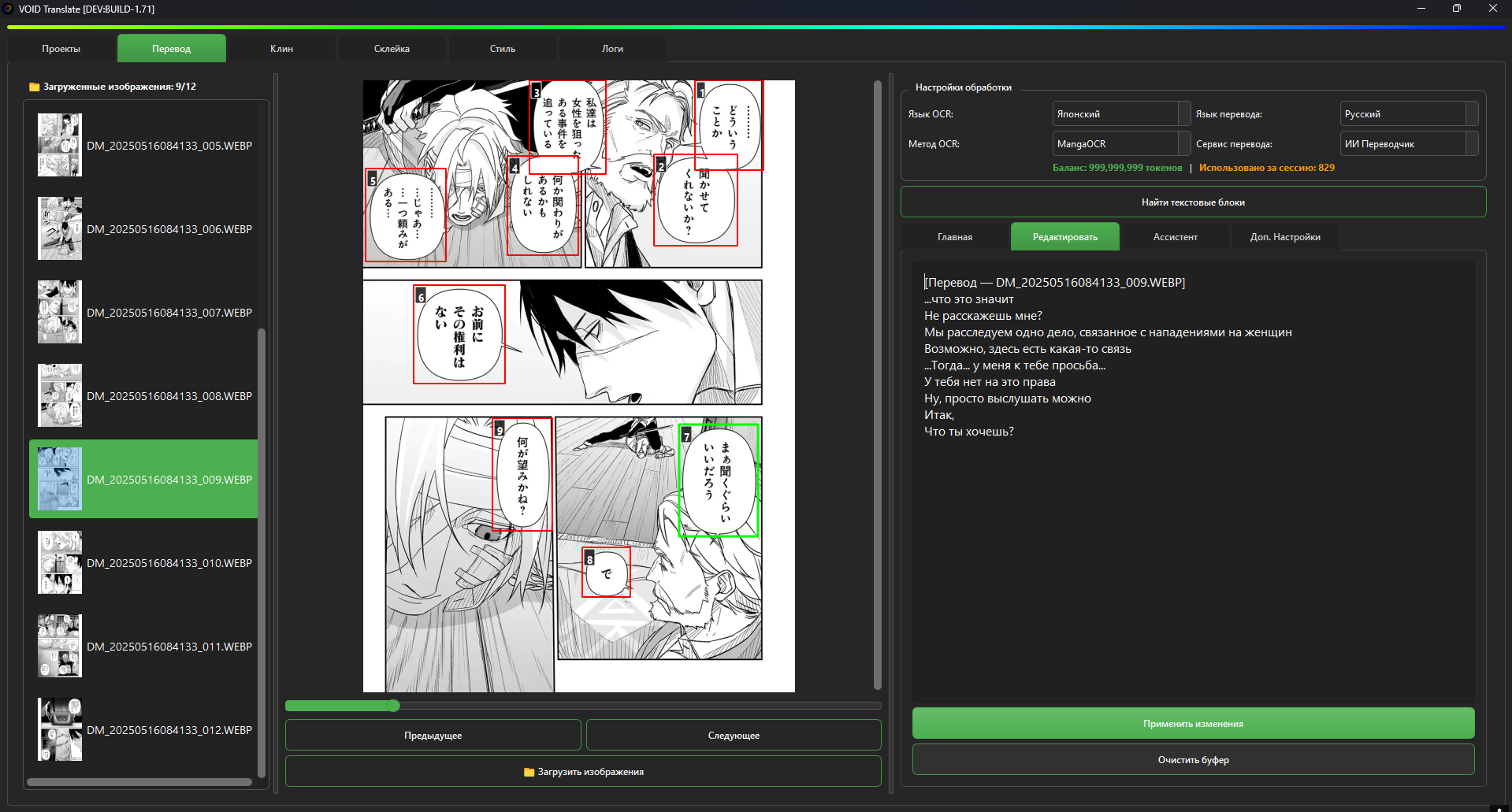This screenshot has width=1512, height=812.
Task: Switch to the Клин tab
Action: click(281, 49)
